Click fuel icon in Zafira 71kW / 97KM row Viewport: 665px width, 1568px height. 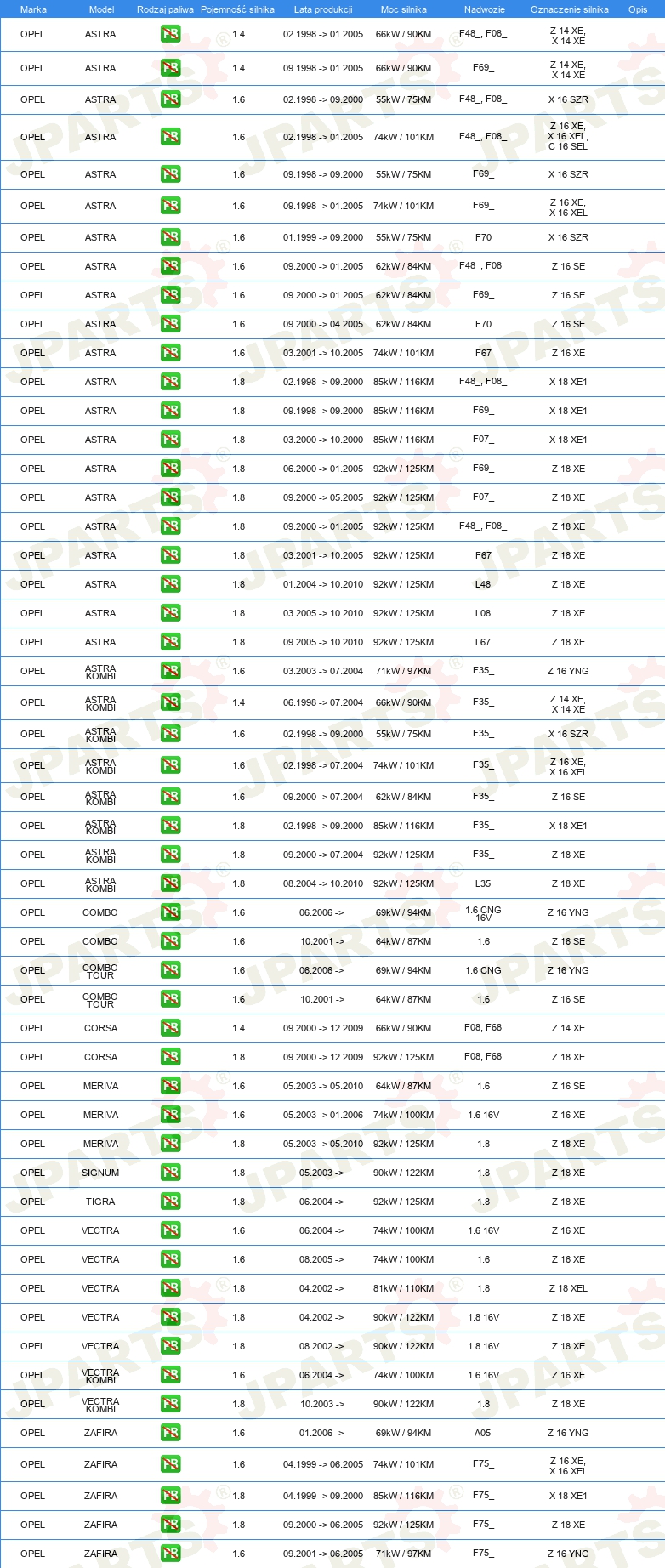[170, 1554]
